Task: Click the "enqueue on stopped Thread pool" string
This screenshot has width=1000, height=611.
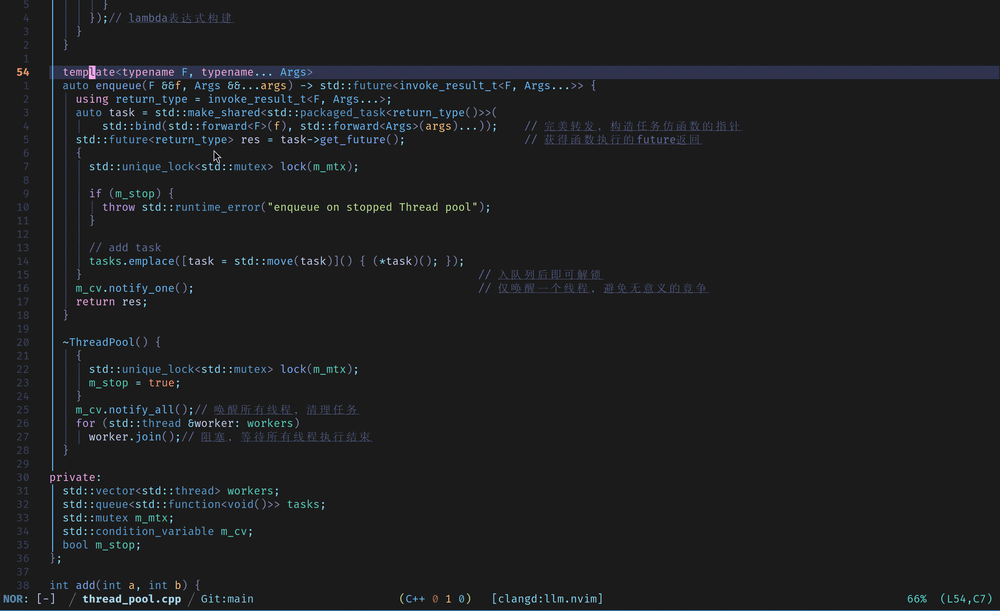Action: tap(372, 207)
